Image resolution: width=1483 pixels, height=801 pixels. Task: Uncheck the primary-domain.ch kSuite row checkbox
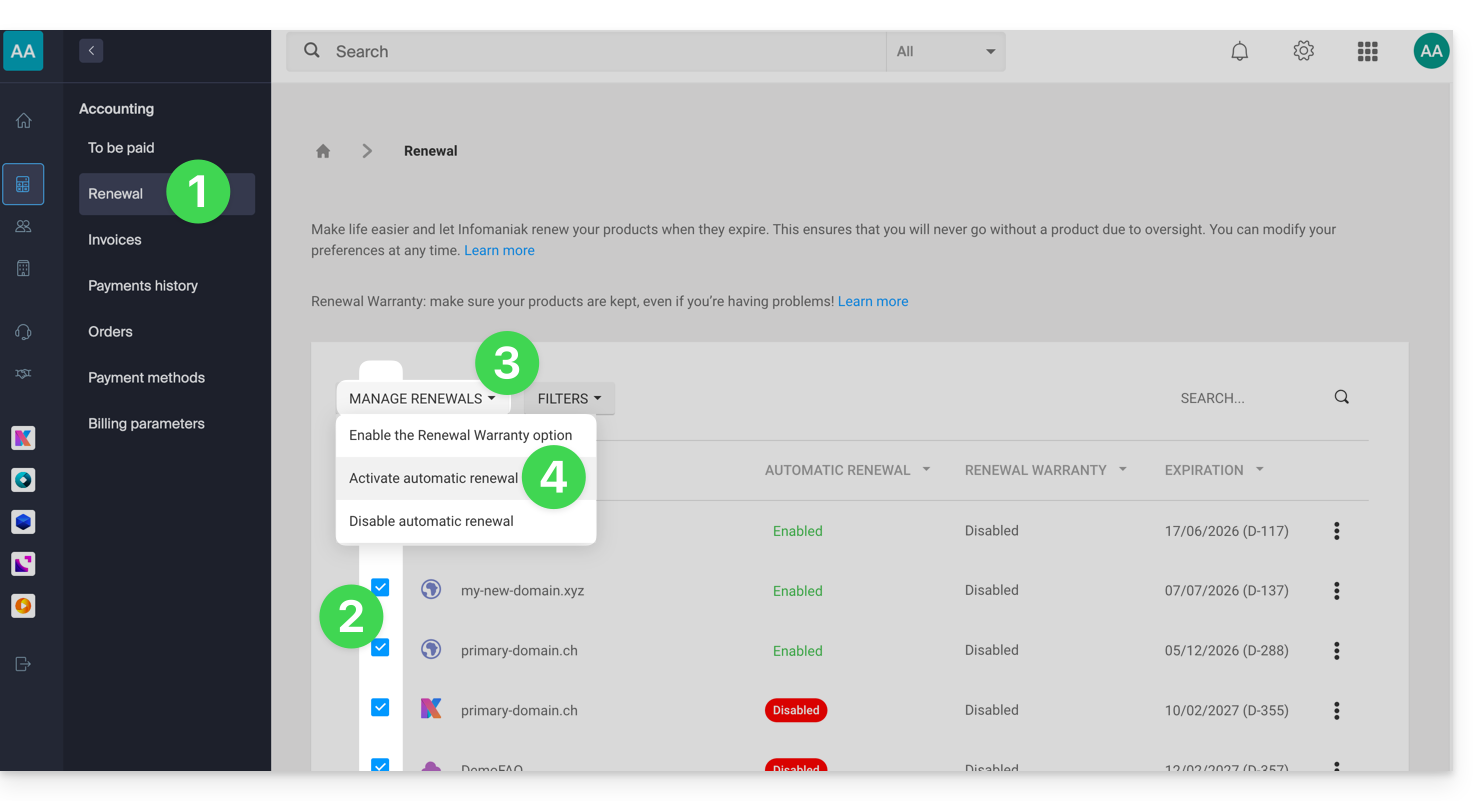coord(380,707)
